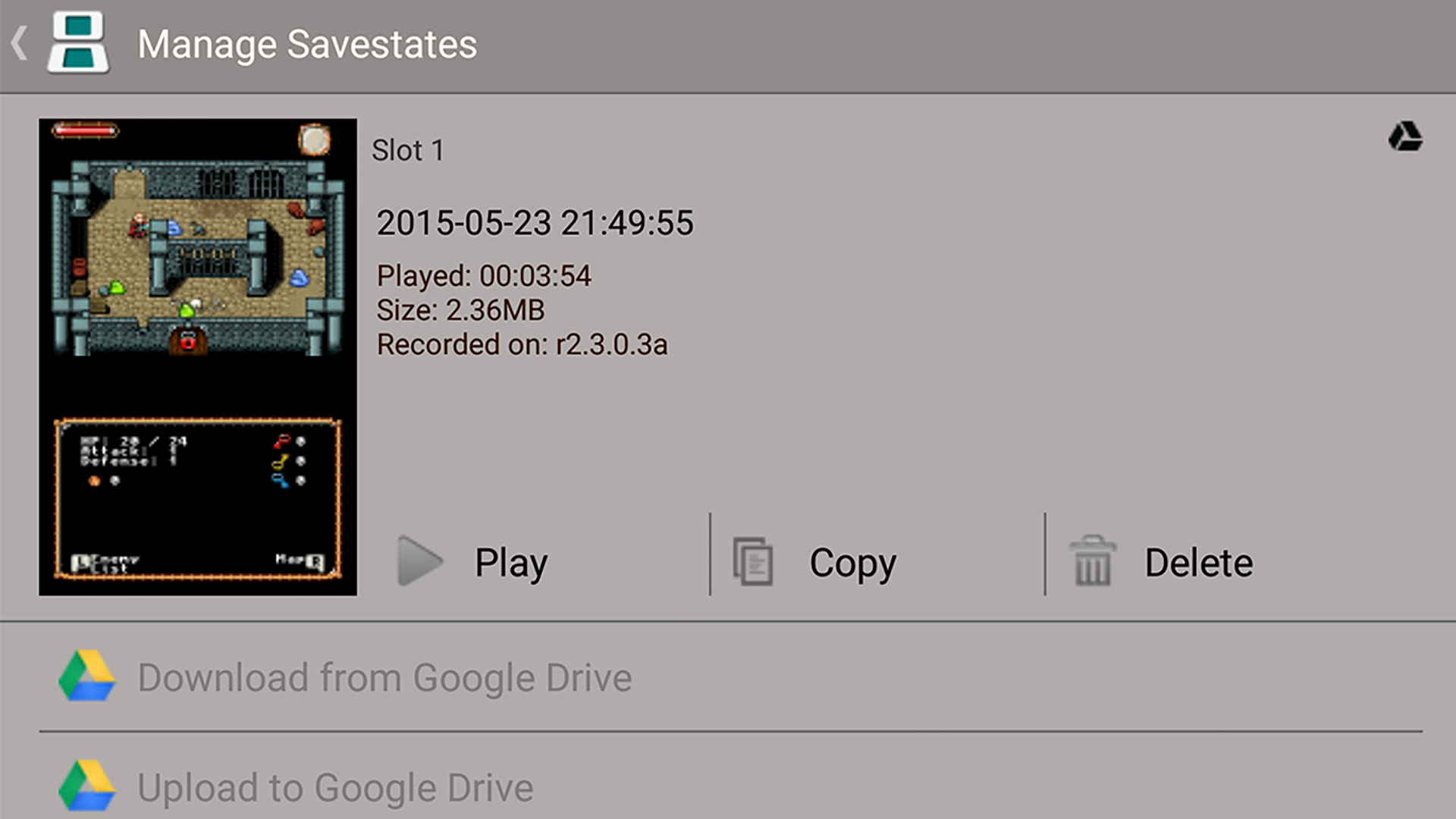Tap the Copy pages icon for Slot 1
The width and height of the screenshot is (1456, 819).
(752, 561)
